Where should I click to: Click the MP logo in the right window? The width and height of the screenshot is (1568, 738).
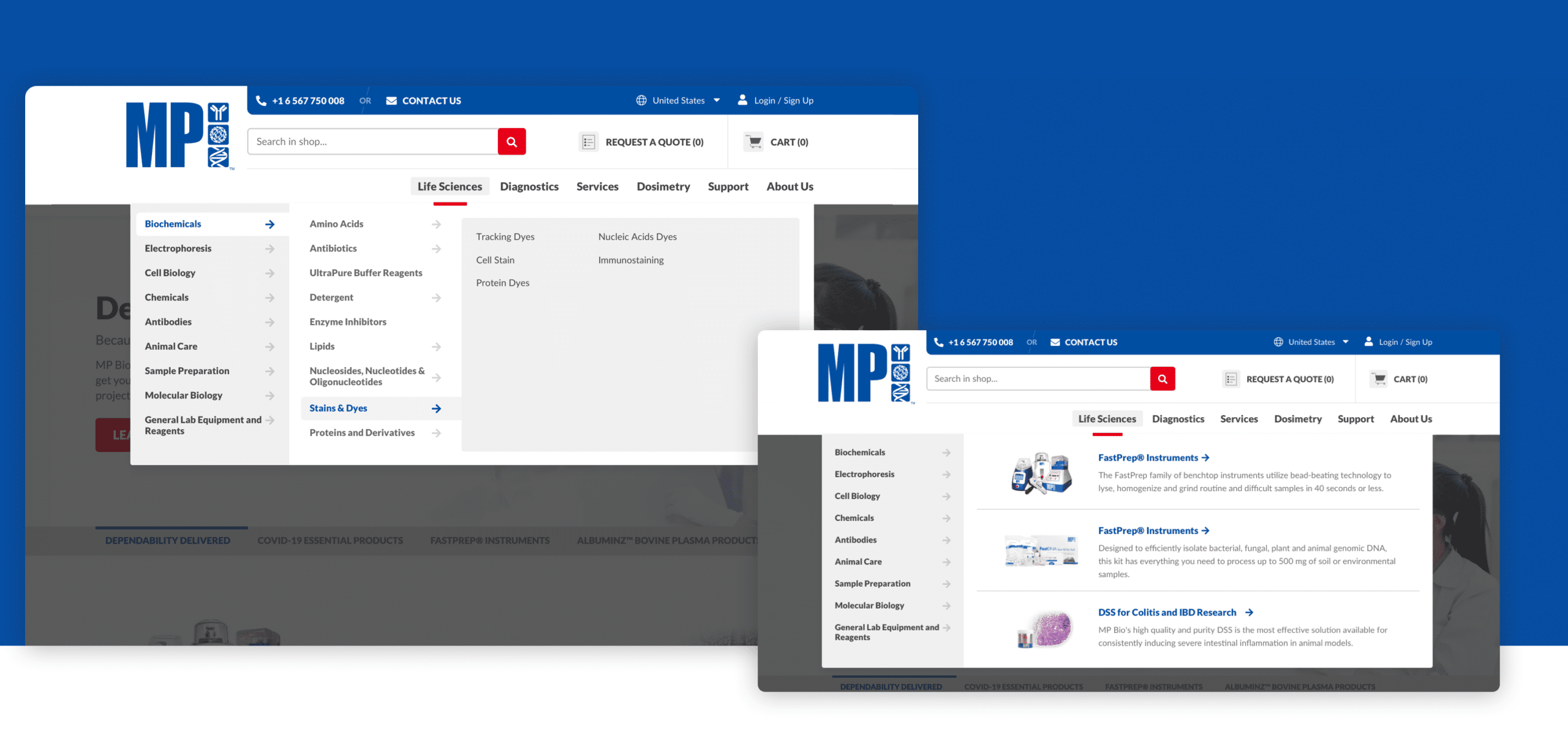point(866,373)
